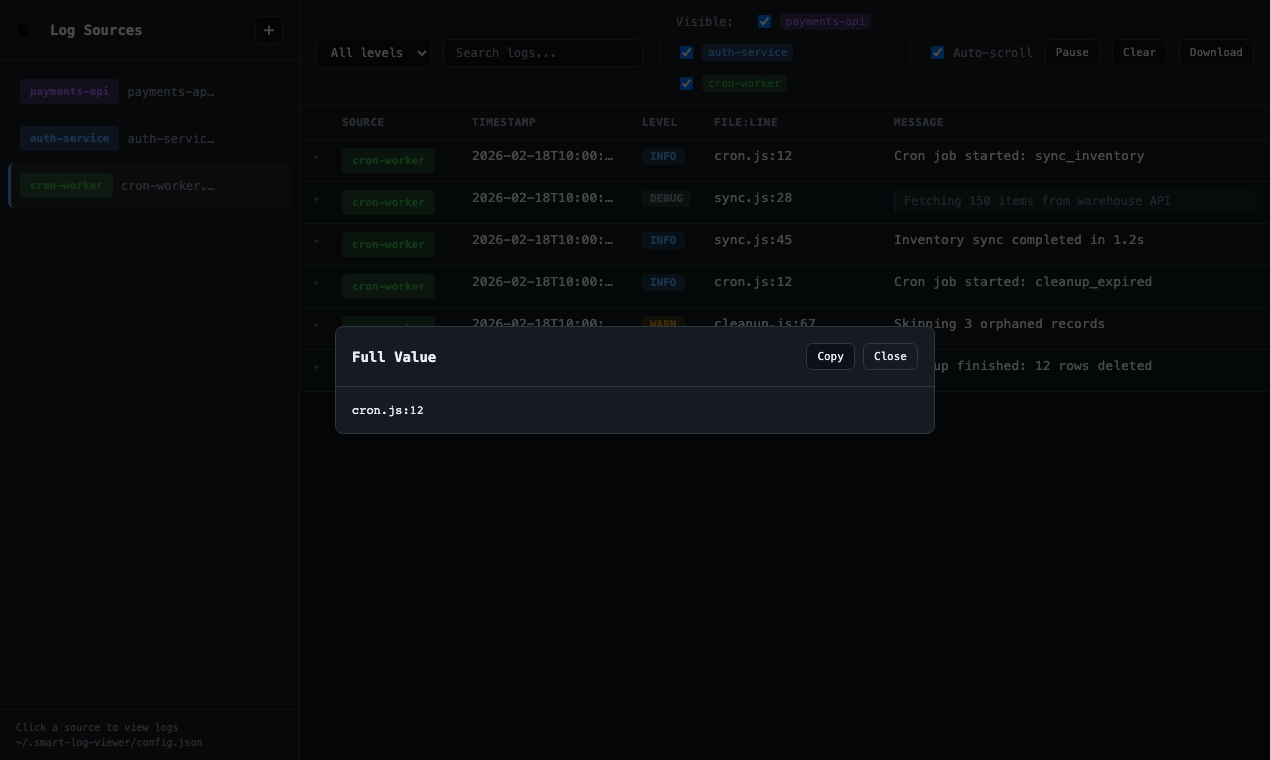Viewport: 1270px width, 760px height.
Task: Copy the value in the Full Value dialog
Action: [830, 356]
